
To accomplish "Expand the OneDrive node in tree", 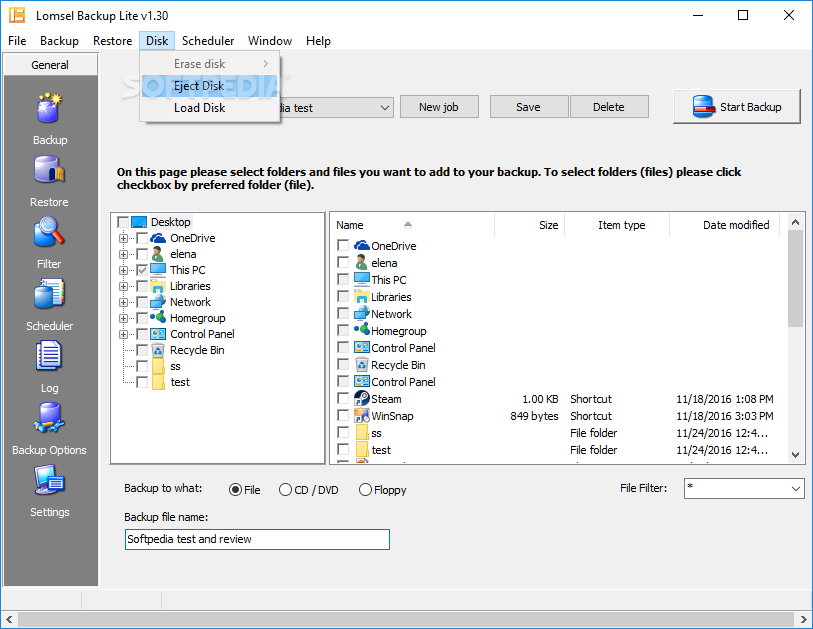I will point(123,239).
